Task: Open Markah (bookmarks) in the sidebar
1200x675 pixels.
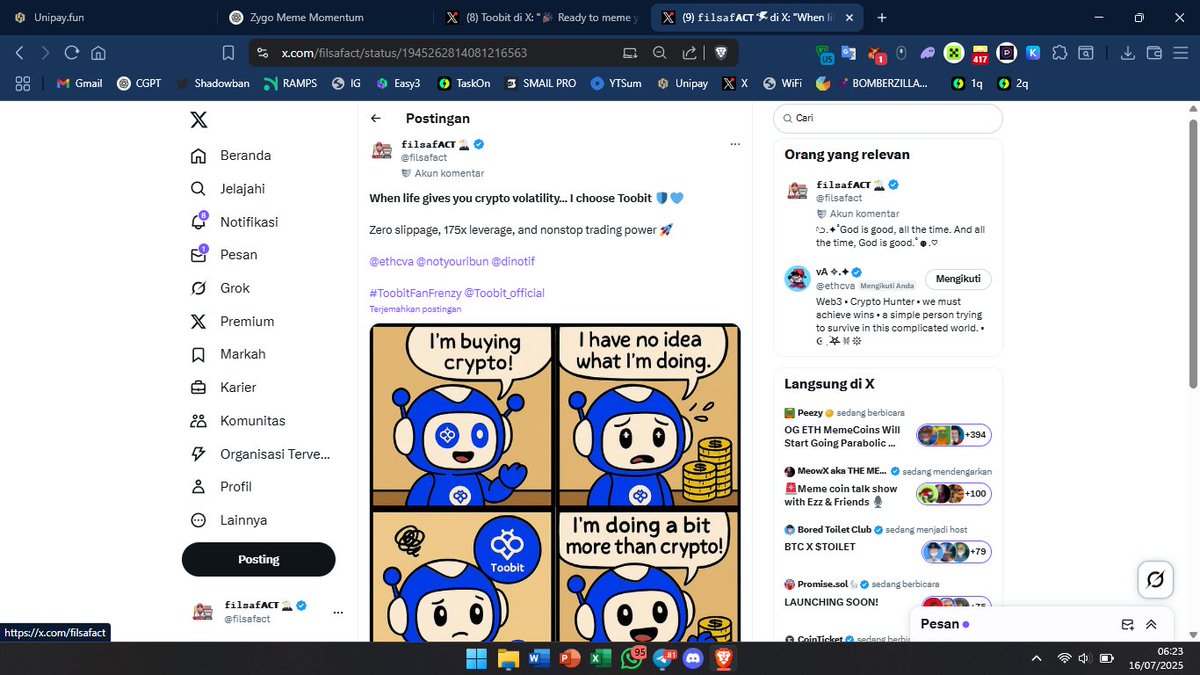Action: point(229,354)
